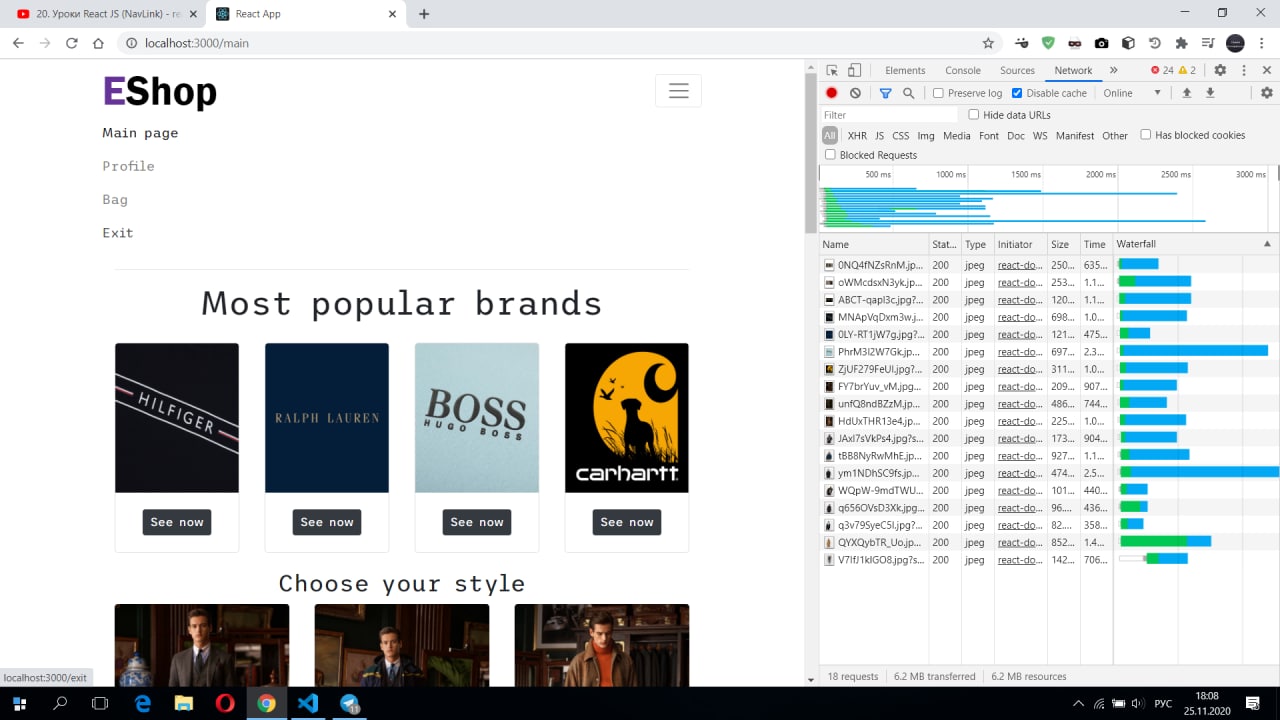The image size is (1280, 720).
Task: Click the DevTools inspect element picker icon
Action: (x=832, y=70)
